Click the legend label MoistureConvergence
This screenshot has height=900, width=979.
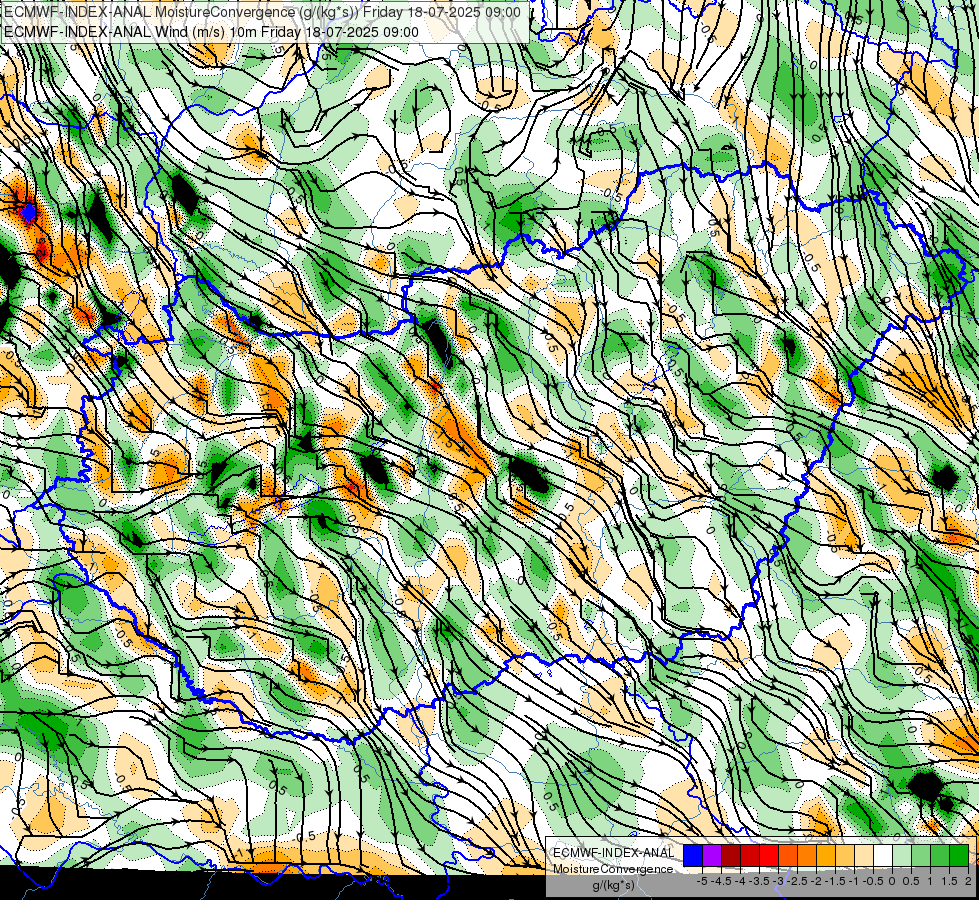pyautogui.click(x=613, y=869)
